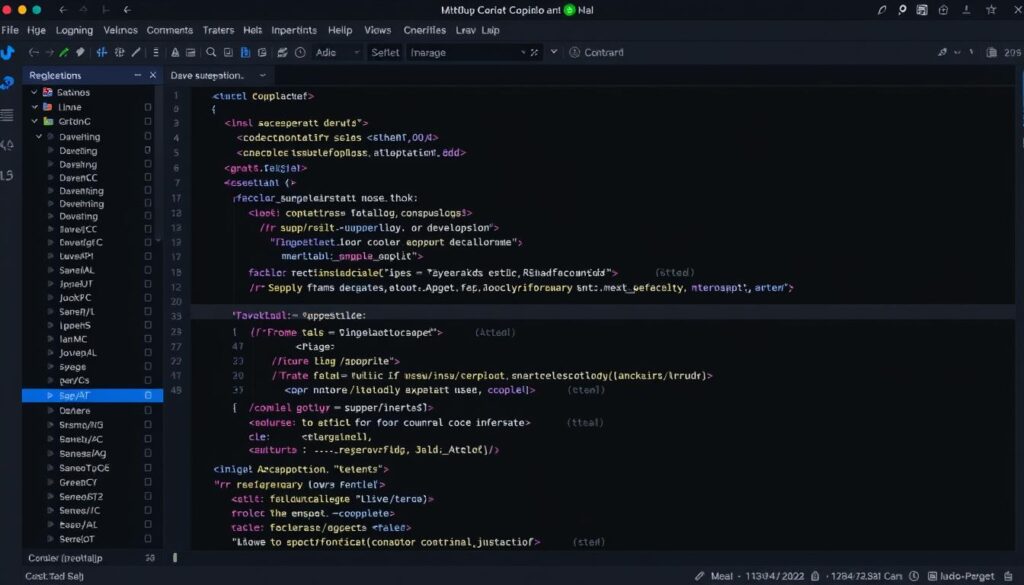
Task: Click the blue grid align icon
Action: click(x=102, y=52)
